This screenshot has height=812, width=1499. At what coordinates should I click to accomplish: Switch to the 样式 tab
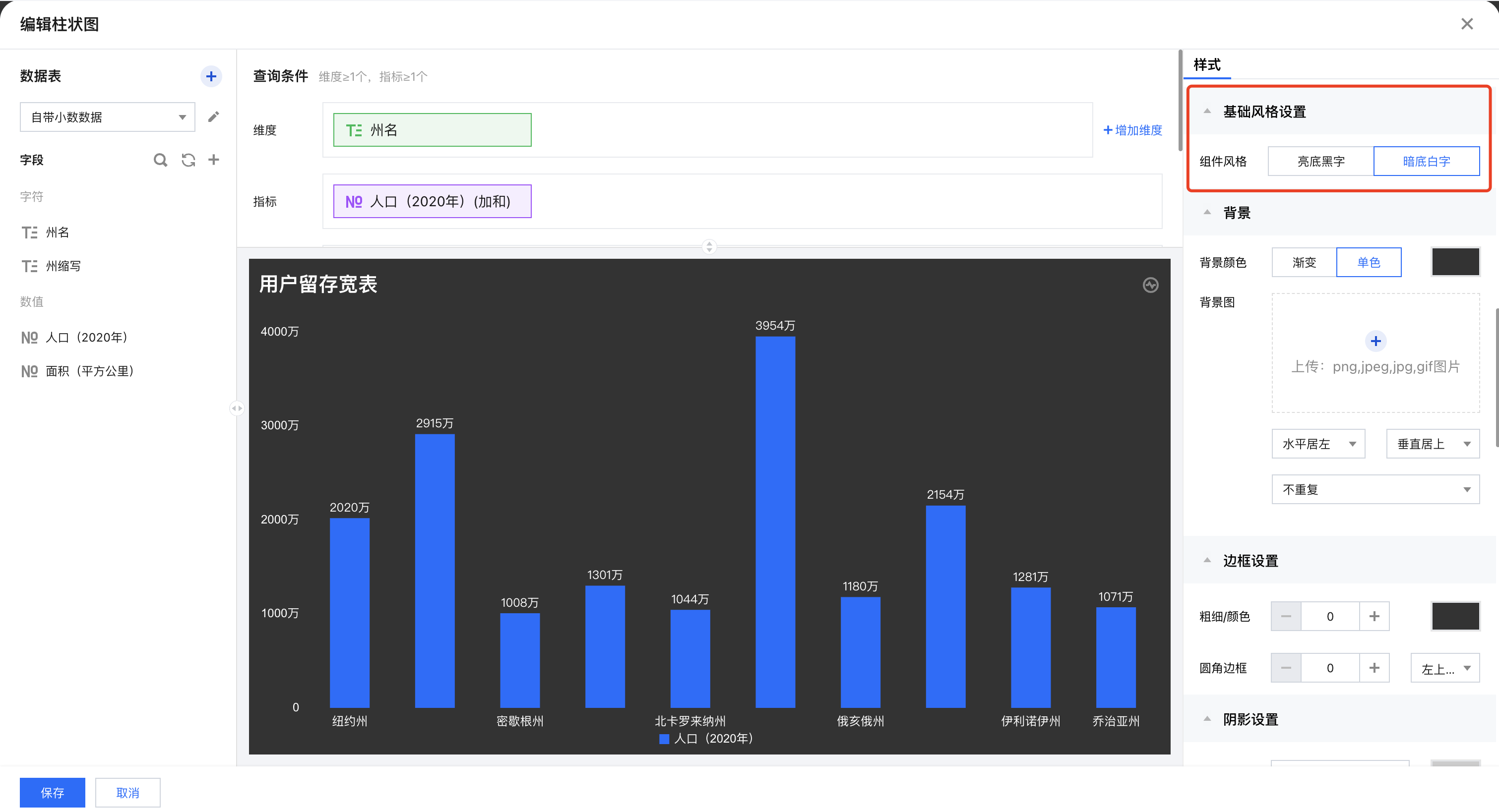[x=1207, y=64]
